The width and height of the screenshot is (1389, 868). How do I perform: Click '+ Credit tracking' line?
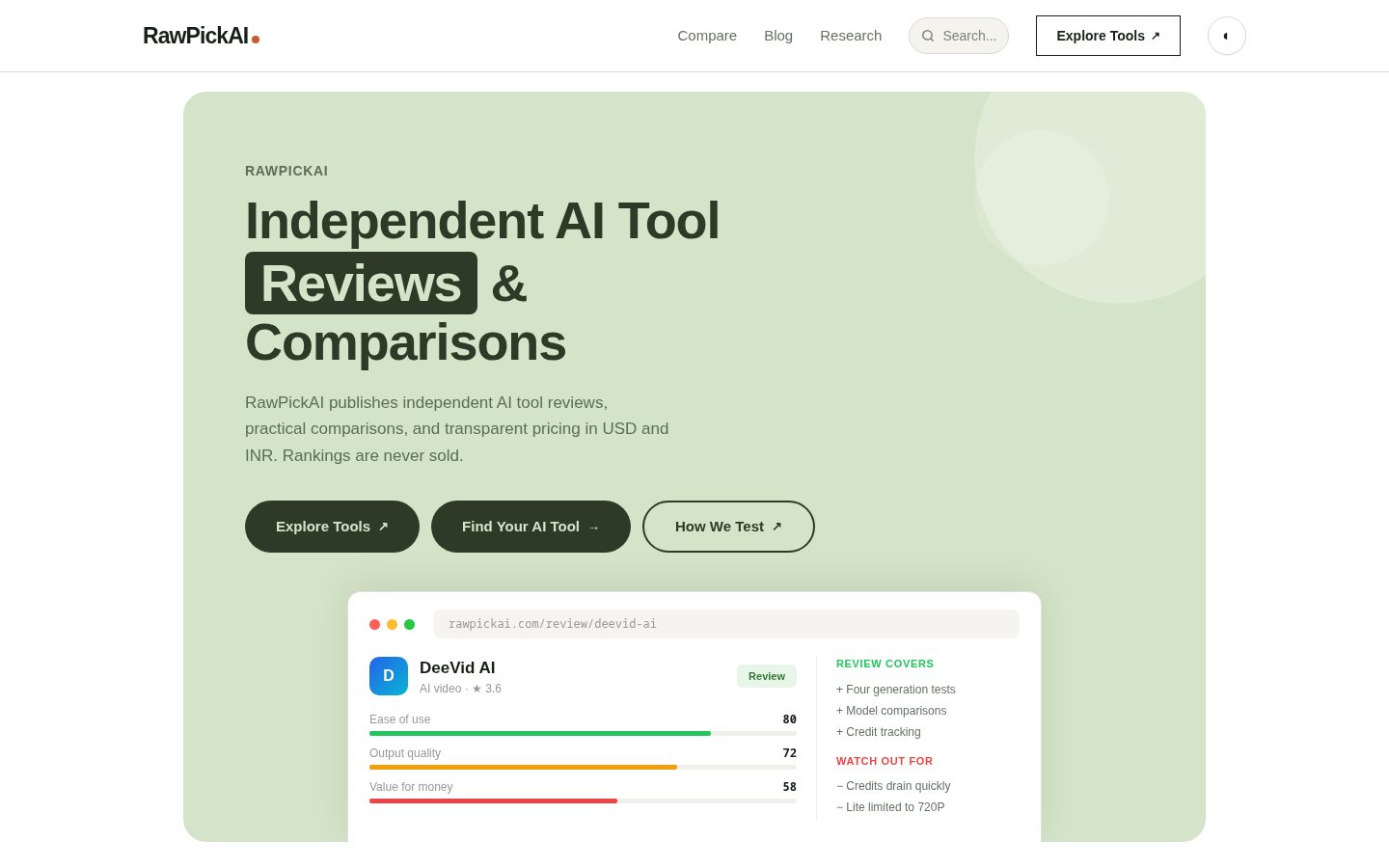879,732
